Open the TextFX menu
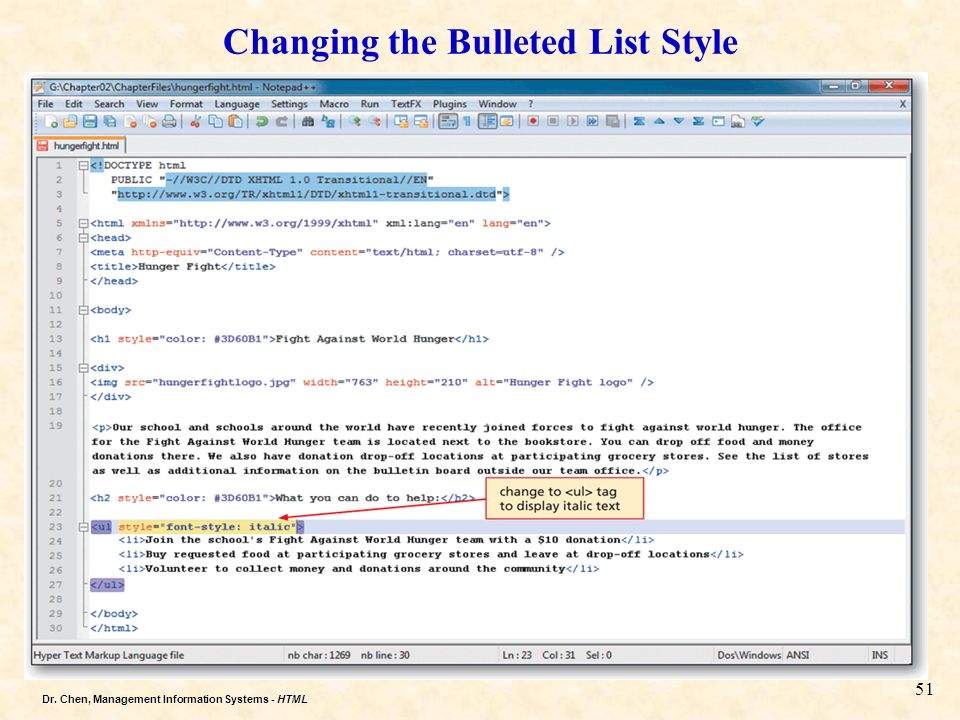This screenshot has height=720, width=960. coord(406,104)
